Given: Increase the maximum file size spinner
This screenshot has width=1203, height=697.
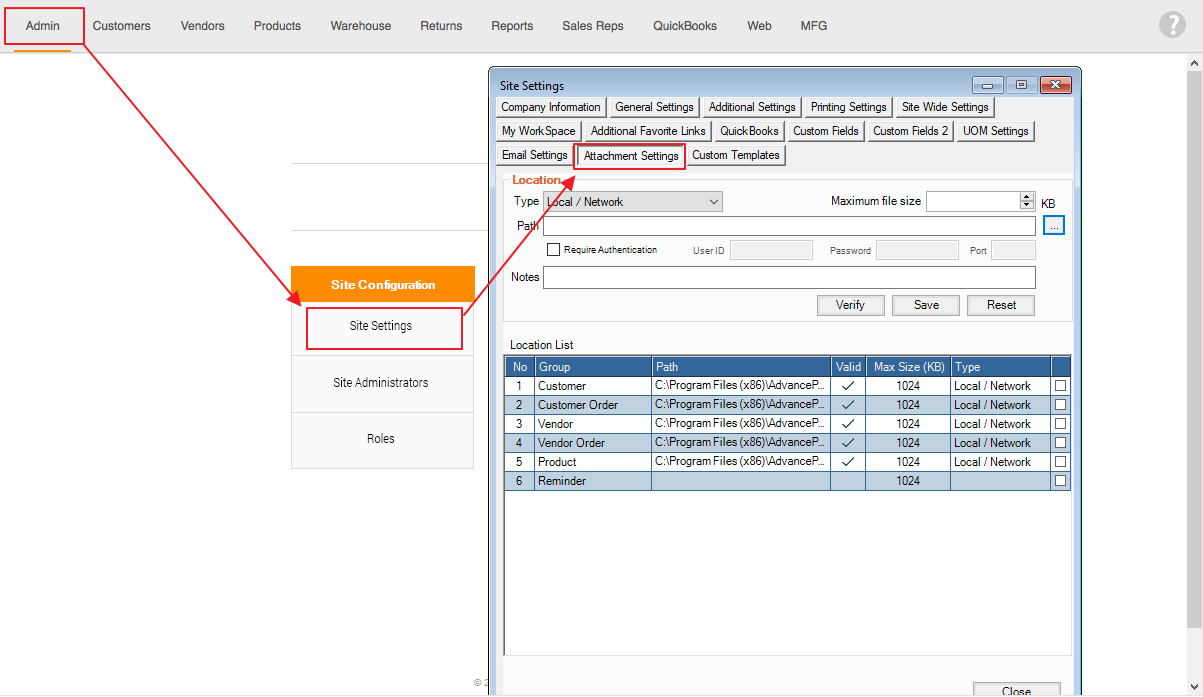Looking at the screenshot, I should point(1026,197).
